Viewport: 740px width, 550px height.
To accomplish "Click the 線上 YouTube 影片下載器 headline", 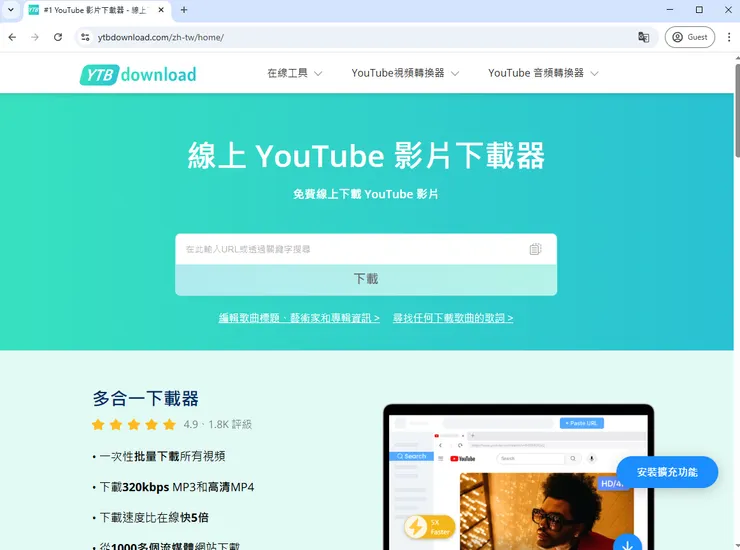I will point(366,155).
